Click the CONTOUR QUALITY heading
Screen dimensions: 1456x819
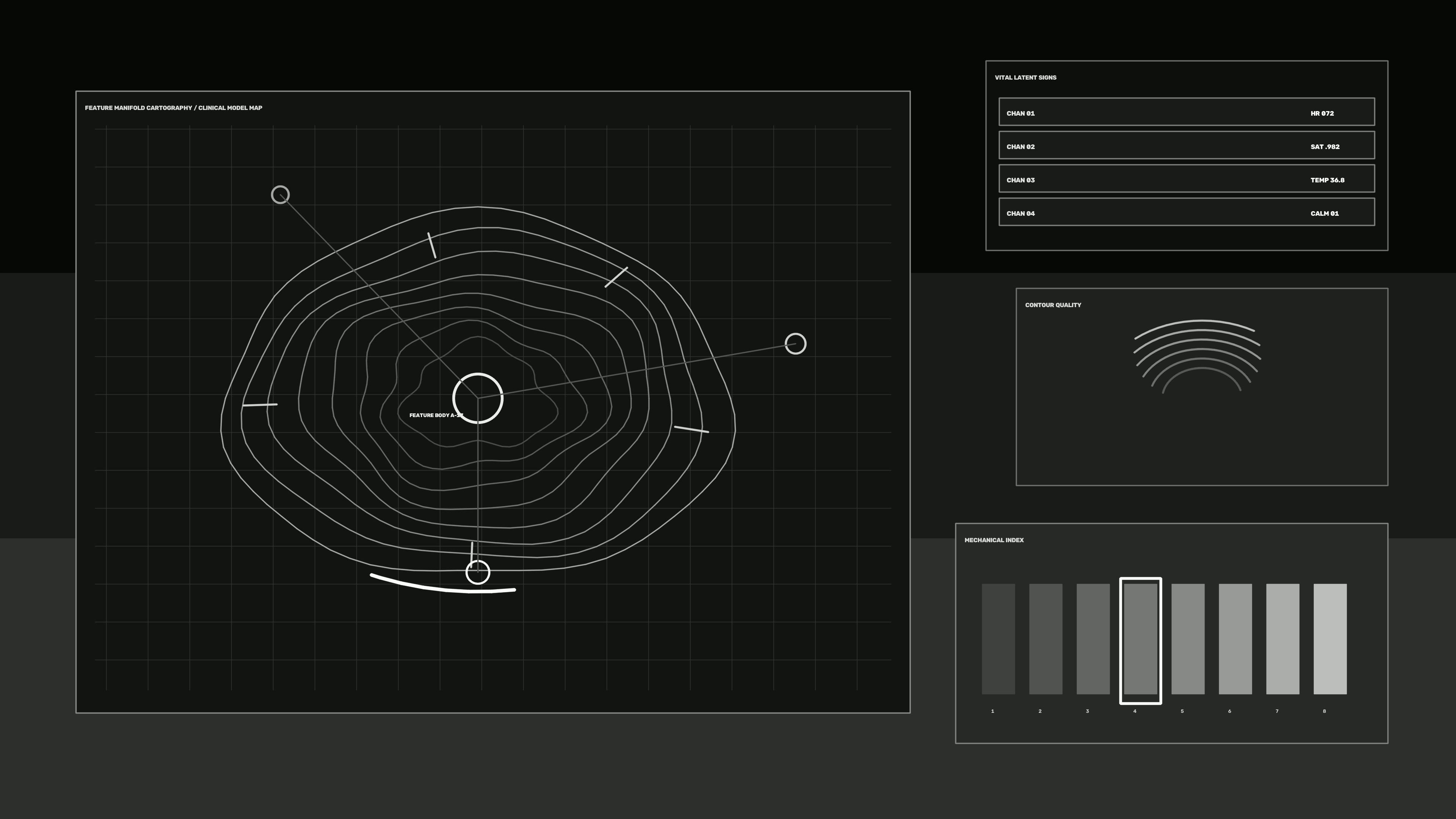(1053, 305)
